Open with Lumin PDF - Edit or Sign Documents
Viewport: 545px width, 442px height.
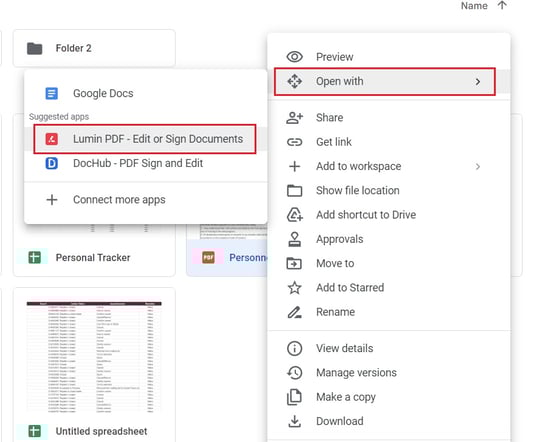pos(146,139)
